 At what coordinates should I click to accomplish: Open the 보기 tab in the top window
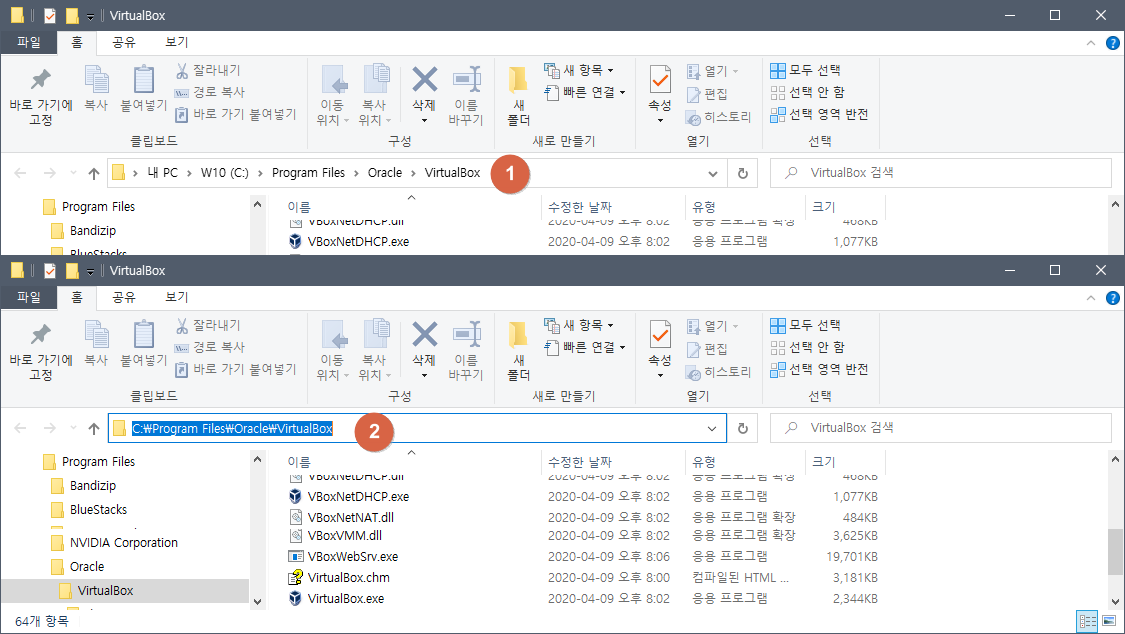click(176, 42)
